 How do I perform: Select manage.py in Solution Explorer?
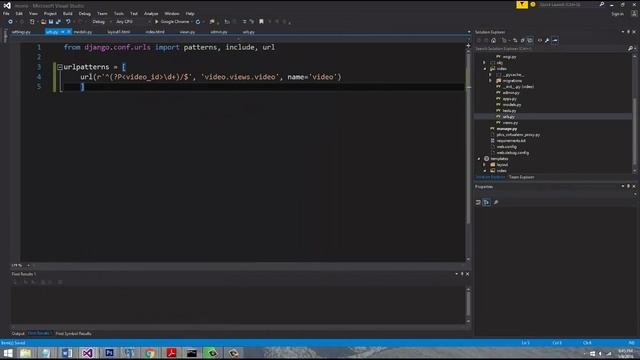(x=507, y=129)
